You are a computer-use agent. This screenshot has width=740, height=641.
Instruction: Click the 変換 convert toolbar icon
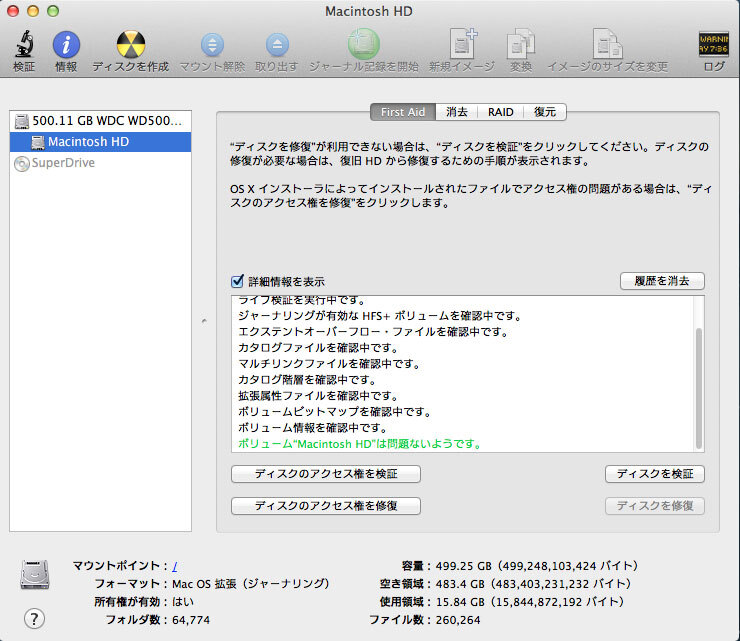pos(521,43)
